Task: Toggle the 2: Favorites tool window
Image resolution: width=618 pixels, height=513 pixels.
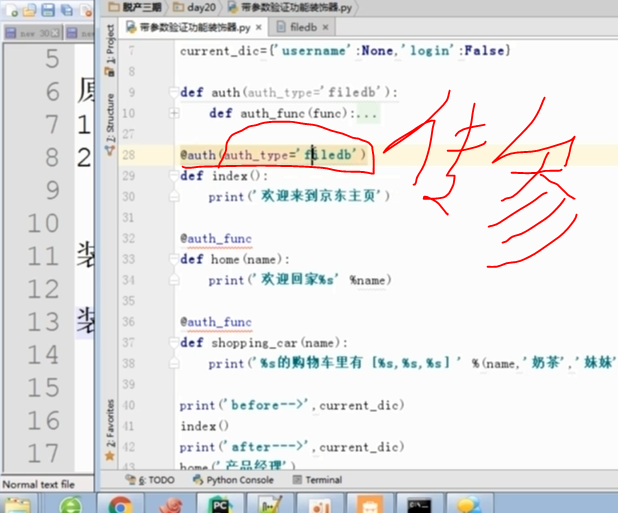Action: [x=110, y=429]
